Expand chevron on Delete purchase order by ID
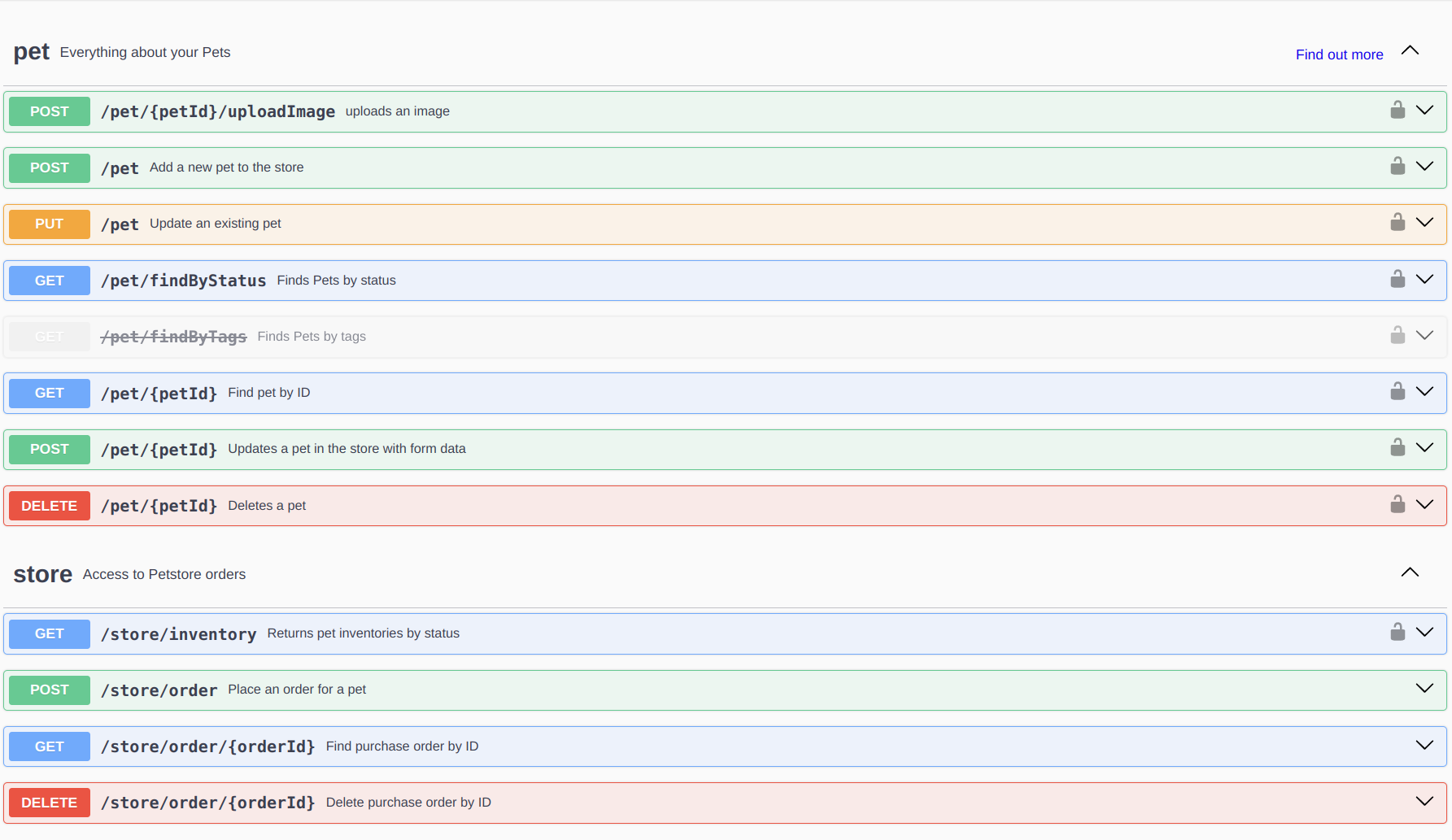This screenshot has height=840, width=1452. 1424,801
